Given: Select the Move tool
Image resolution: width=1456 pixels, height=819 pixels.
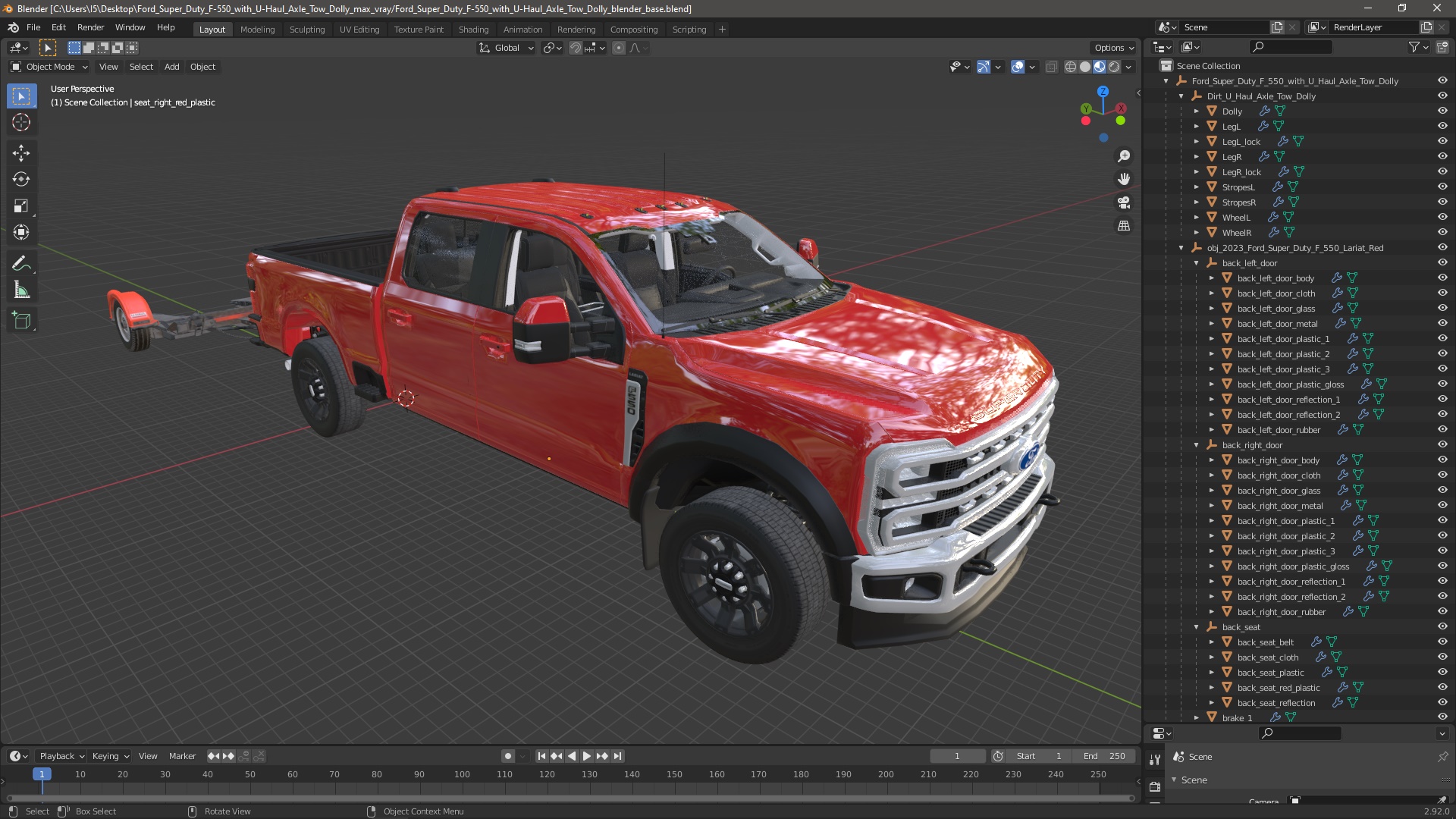Looking at the screenshot, I should click(21, 153).
